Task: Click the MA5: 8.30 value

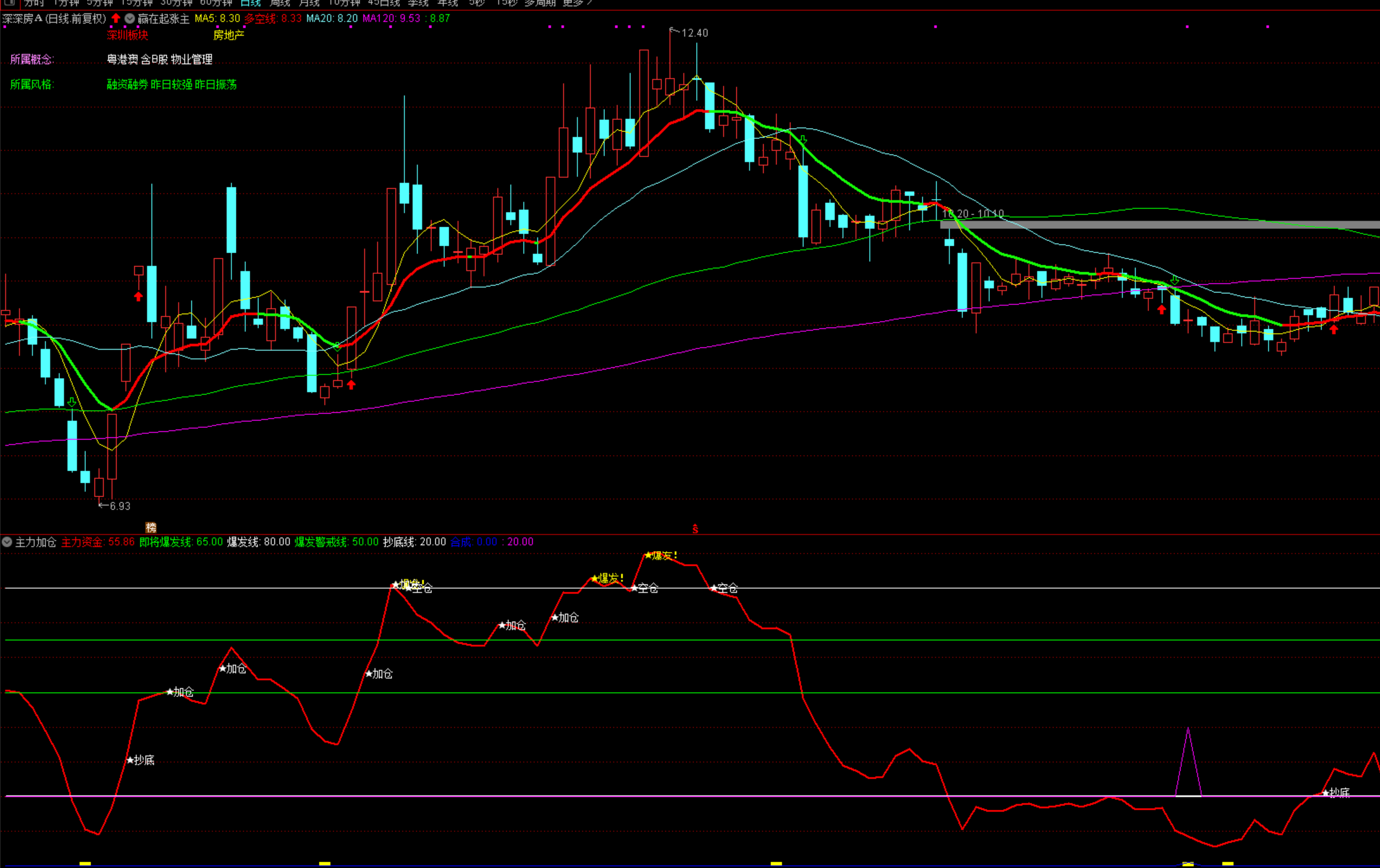Action: pos(217,18)
